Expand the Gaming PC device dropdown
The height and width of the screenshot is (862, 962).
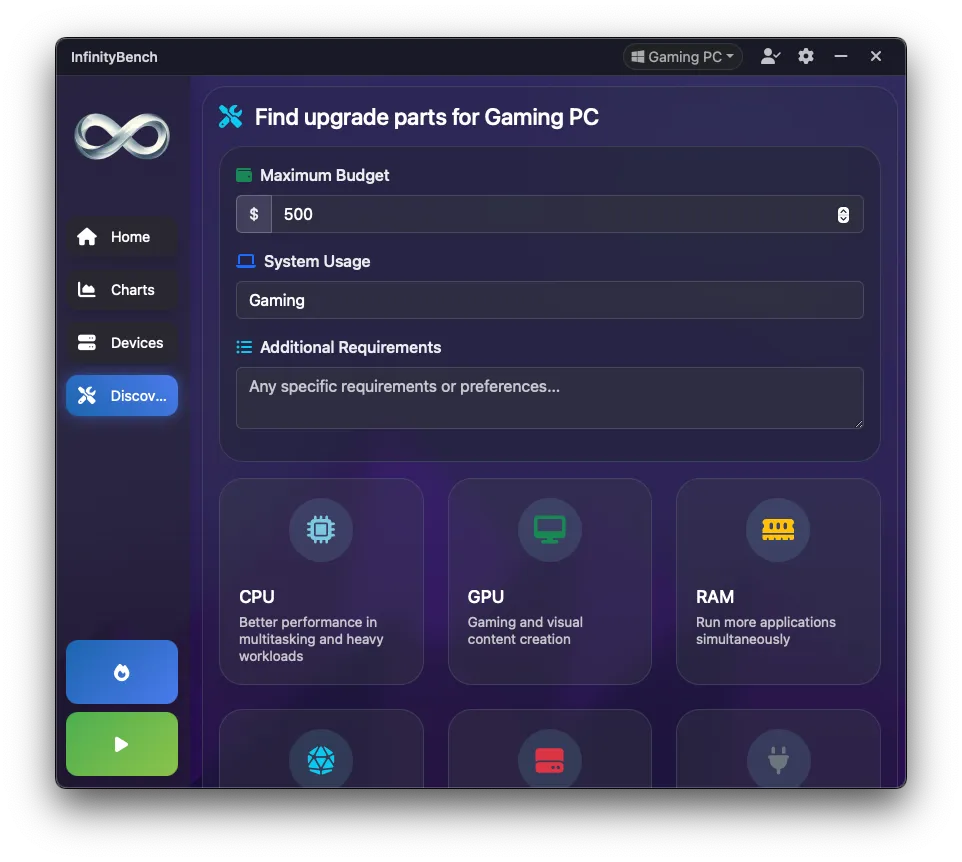click(683, 57)
